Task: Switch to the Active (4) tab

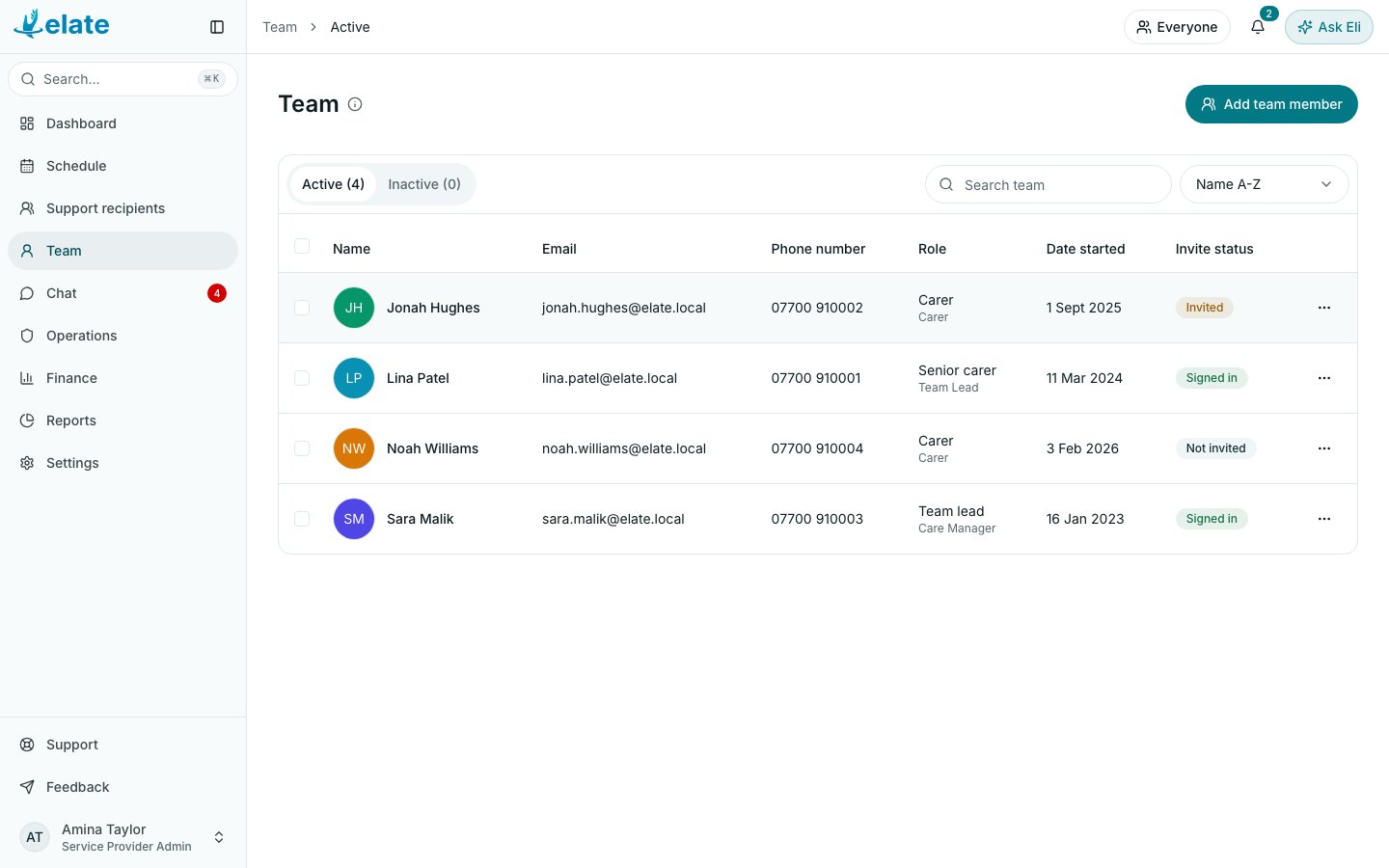Action: pyautogui.click(x=333, y=184)
